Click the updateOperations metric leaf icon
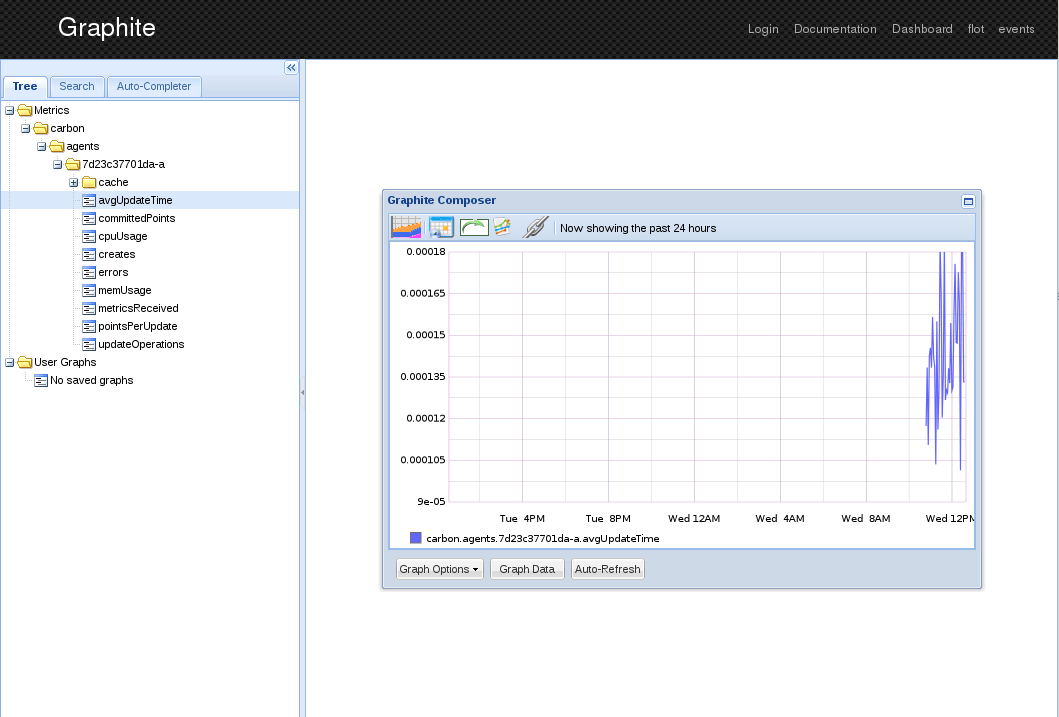Viewport: 1059px width, 717px height. 89,344
